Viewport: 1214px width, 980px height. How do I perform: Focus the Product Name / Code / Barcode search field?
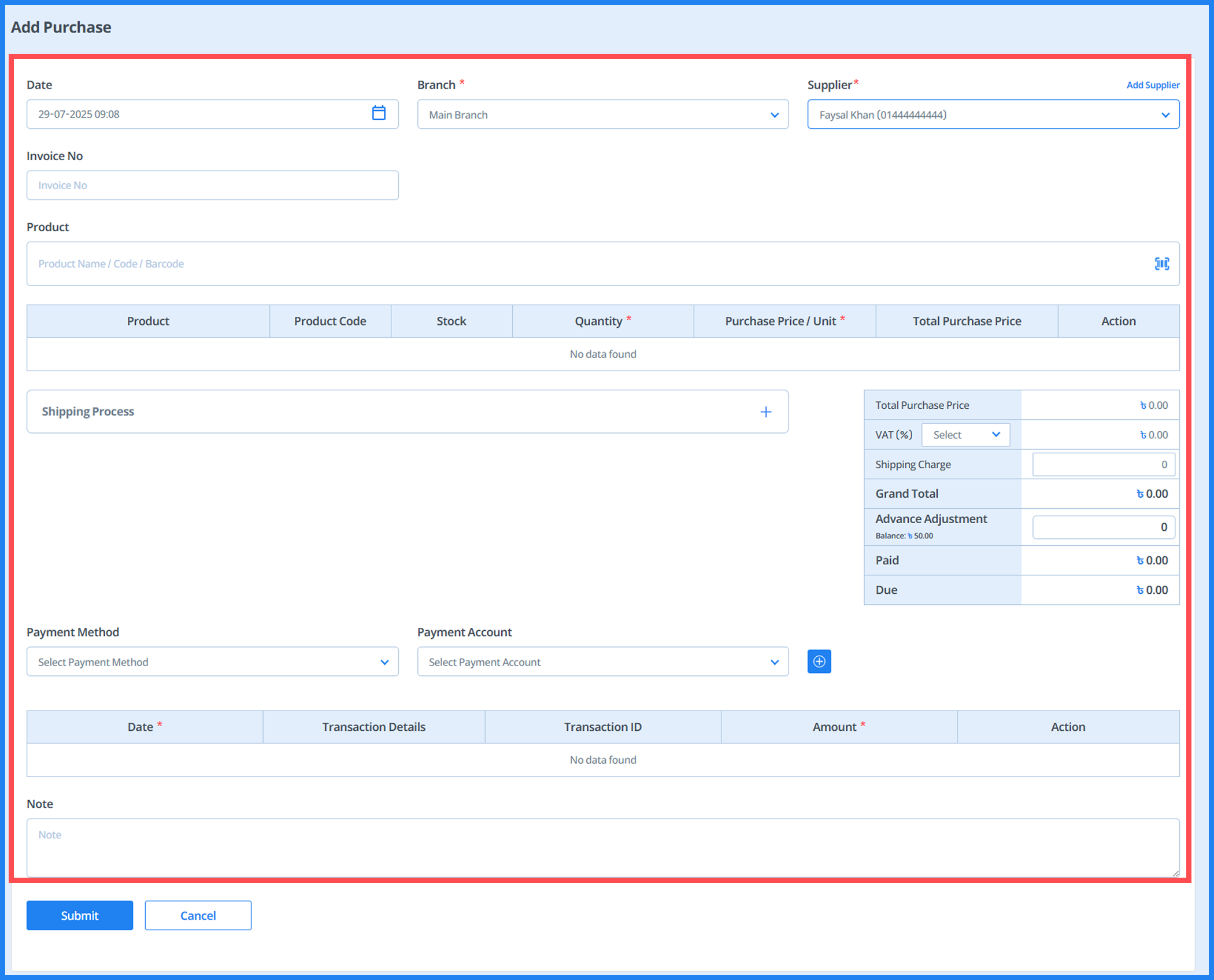pyautogui.click(x=578, y=264)
